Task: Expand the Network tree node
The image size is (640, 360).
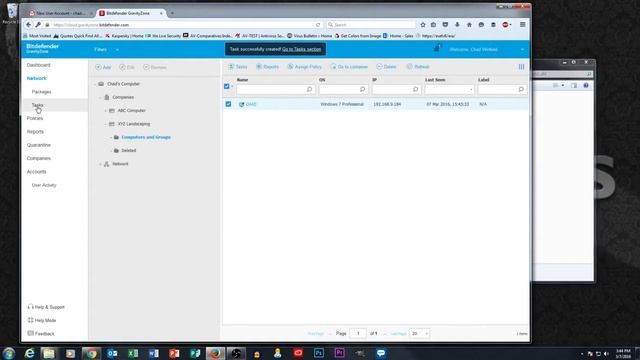Action: 100,164
